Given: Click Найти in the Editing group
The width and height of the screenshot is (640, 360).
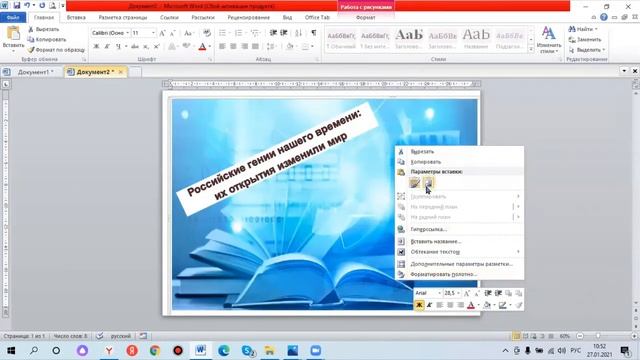Looking at the screenshot, I should click(x=584, y=29).
